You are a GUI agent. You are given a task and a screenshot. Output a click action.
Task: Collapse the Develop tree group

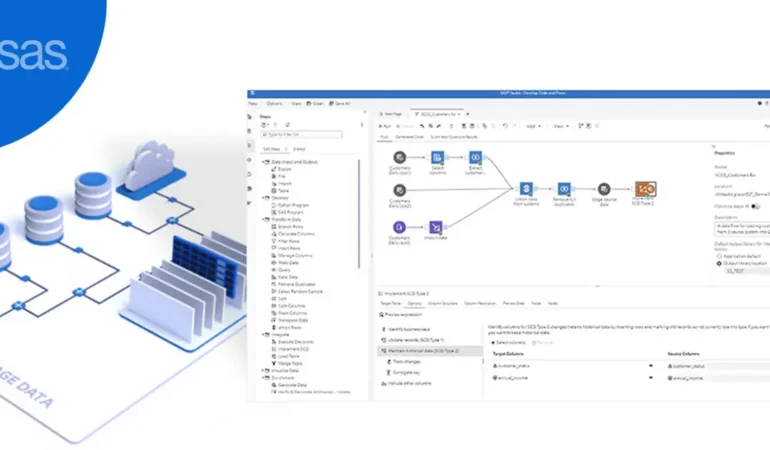[x=263, y=198]
